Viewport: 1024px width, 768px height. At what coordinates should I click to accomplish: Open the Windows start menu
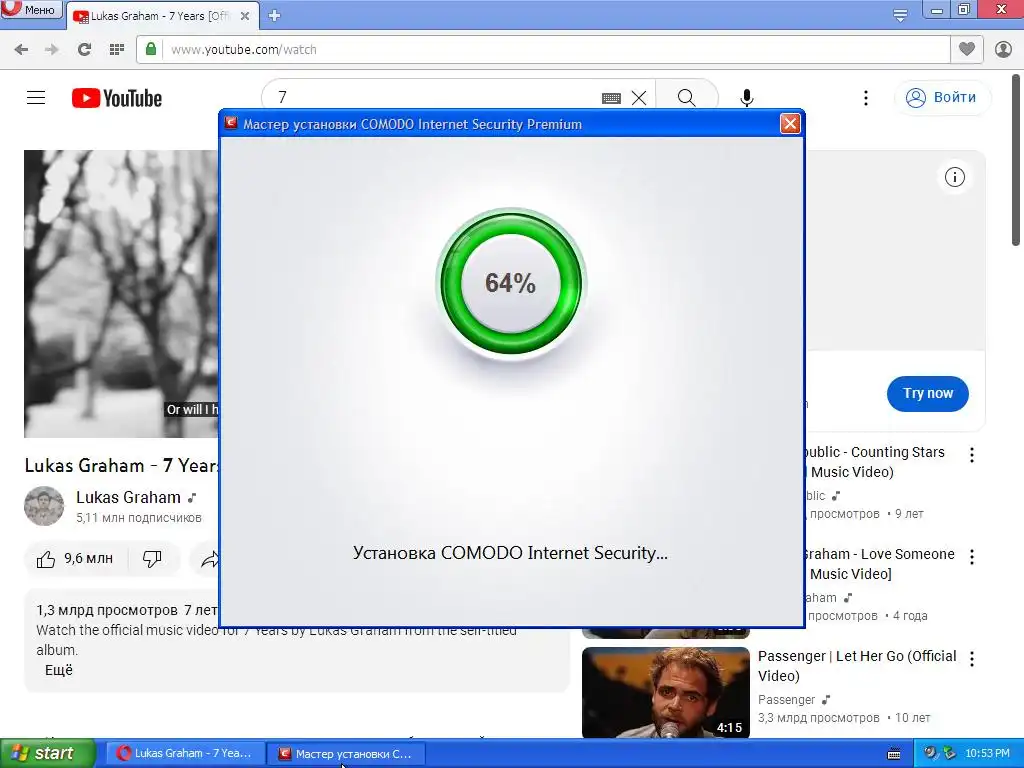point(48,753)
